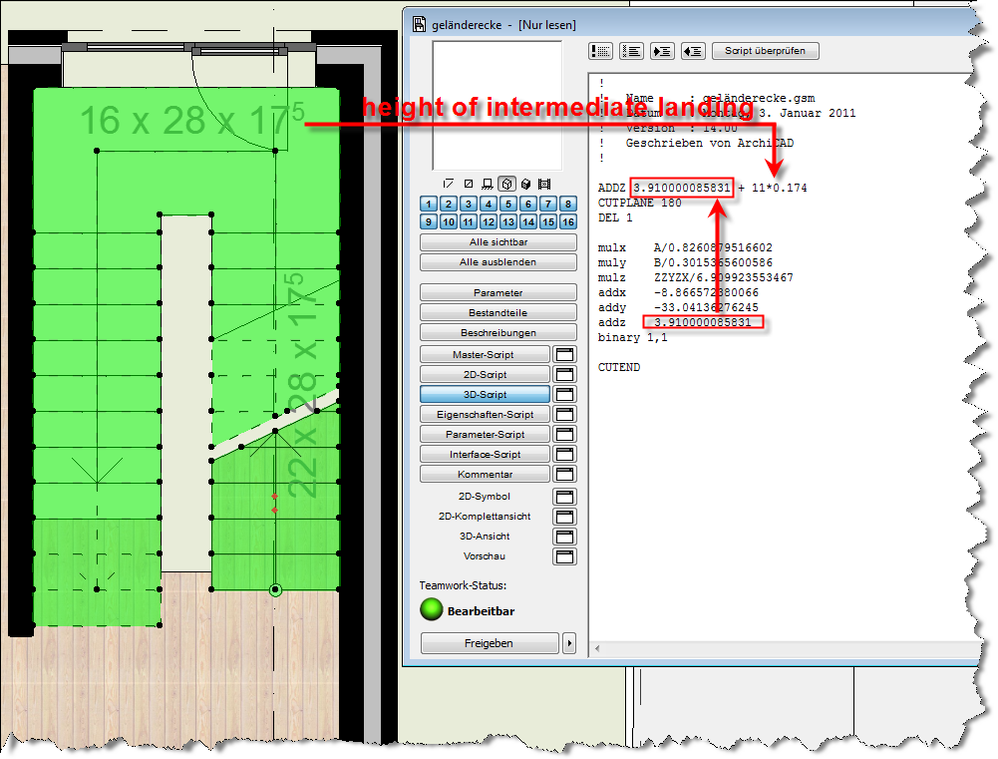The image size is (998, 759).
Task: Toggle fragment number 5
Action: coord(508,204)
